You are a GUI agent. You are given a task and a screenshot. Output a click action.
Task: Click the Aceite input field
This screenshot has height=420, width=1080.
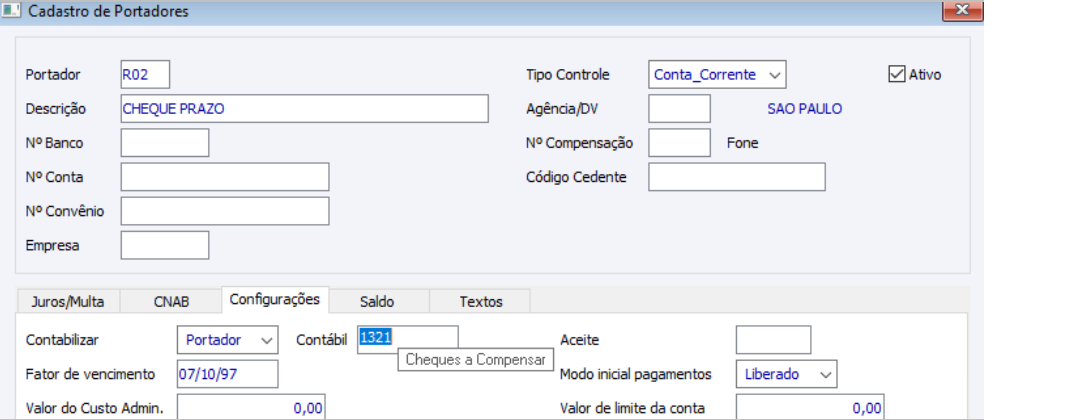(773, 340)
